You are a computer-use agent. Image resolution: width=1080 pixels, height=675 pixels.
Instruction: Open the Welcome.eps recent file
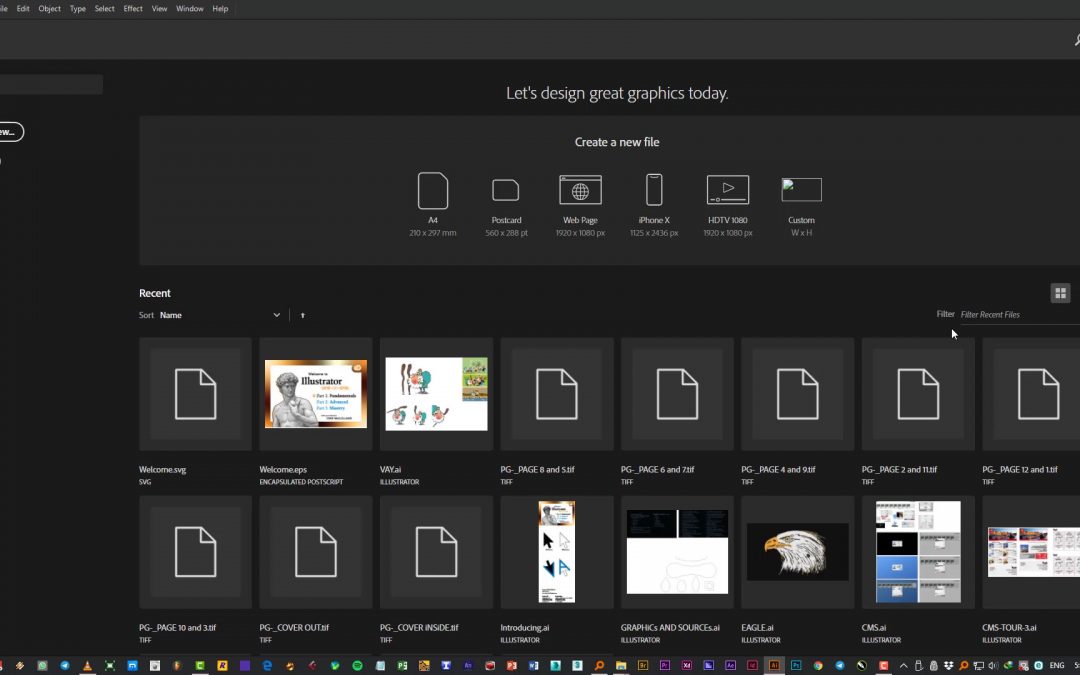(315, 394)
